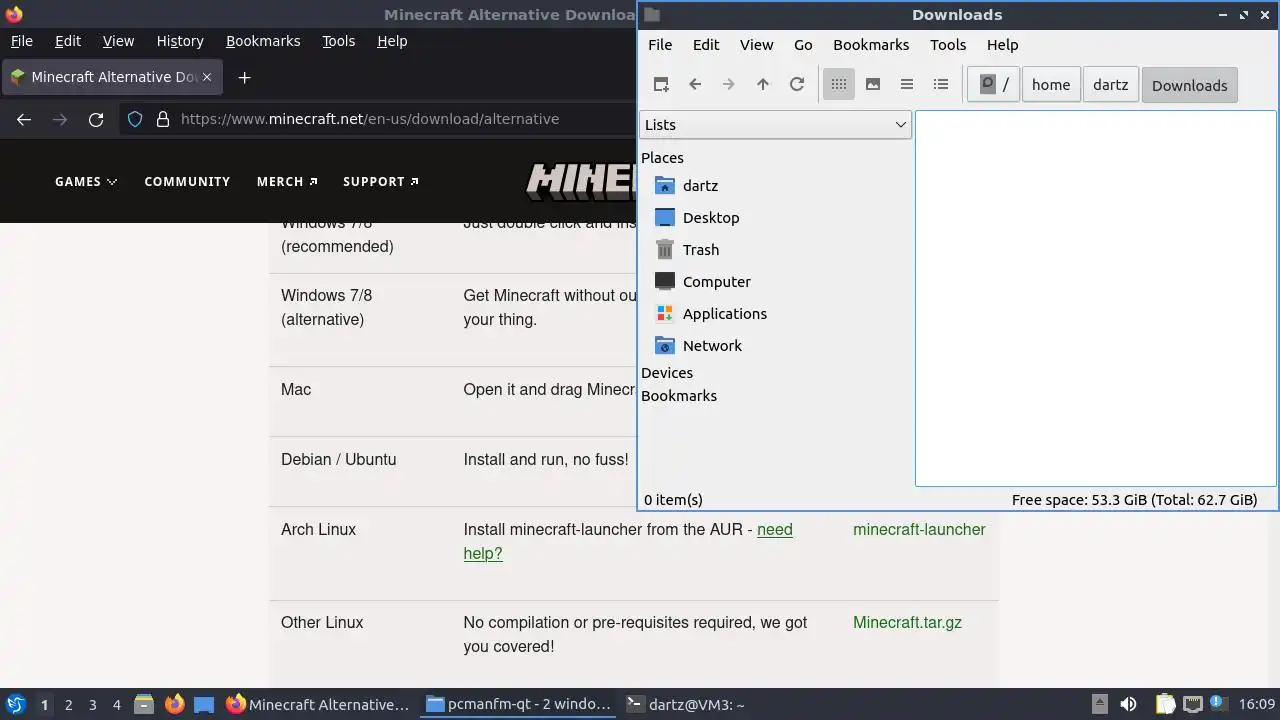Open Firefox Edit menu

(x=68, y=41)
